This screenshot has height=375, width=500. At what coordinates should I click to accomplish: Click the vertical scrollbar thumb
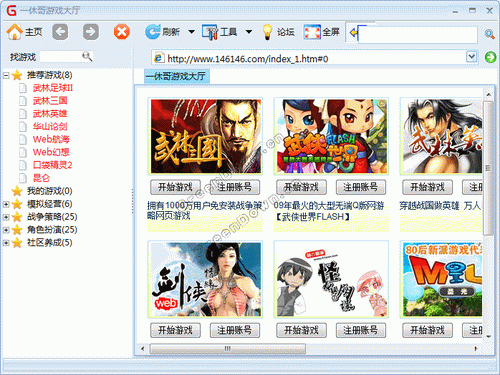(x=489, y=168)
